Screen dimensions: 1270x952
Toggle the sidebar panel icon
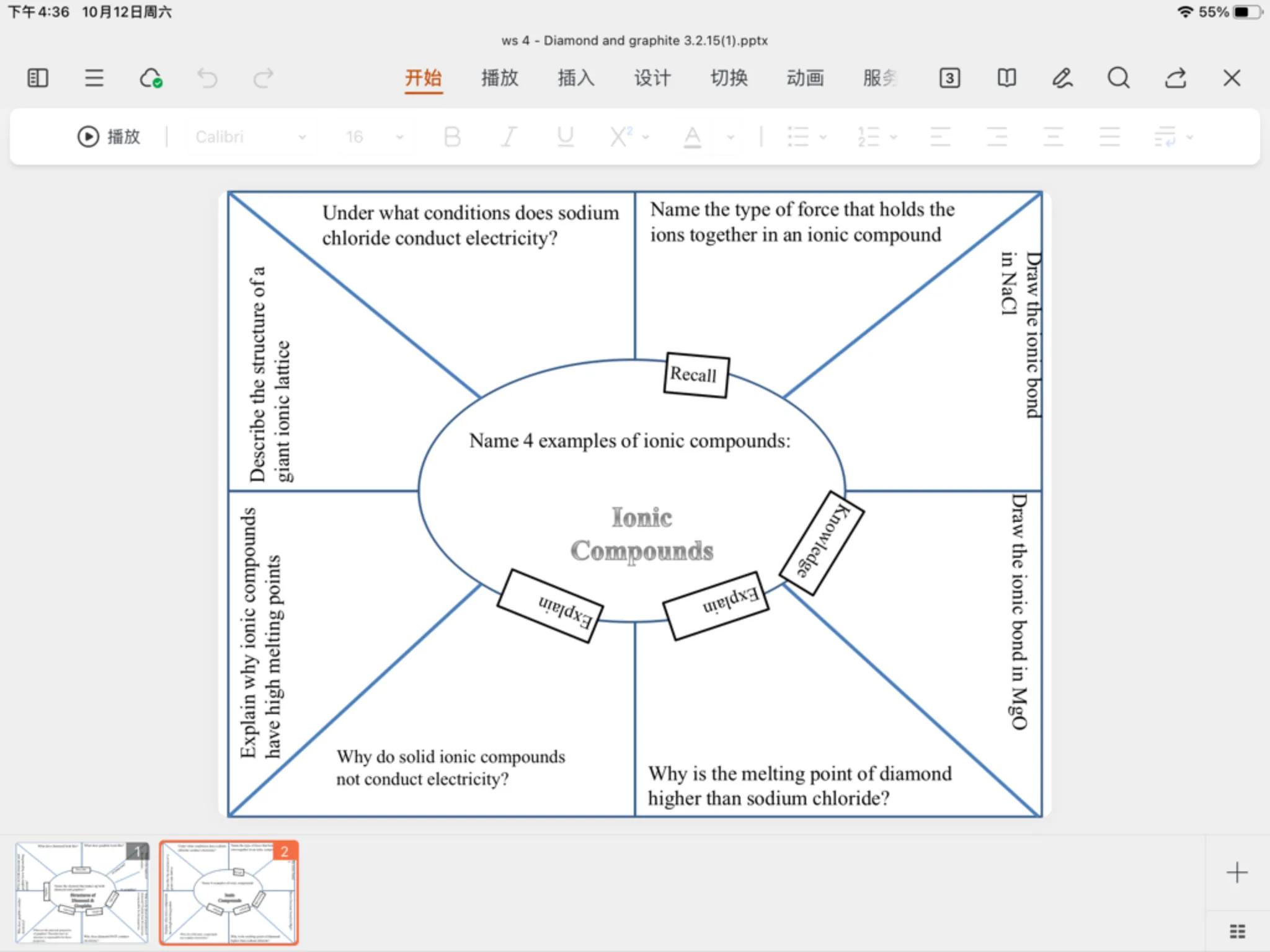click(x=38, y=78)
